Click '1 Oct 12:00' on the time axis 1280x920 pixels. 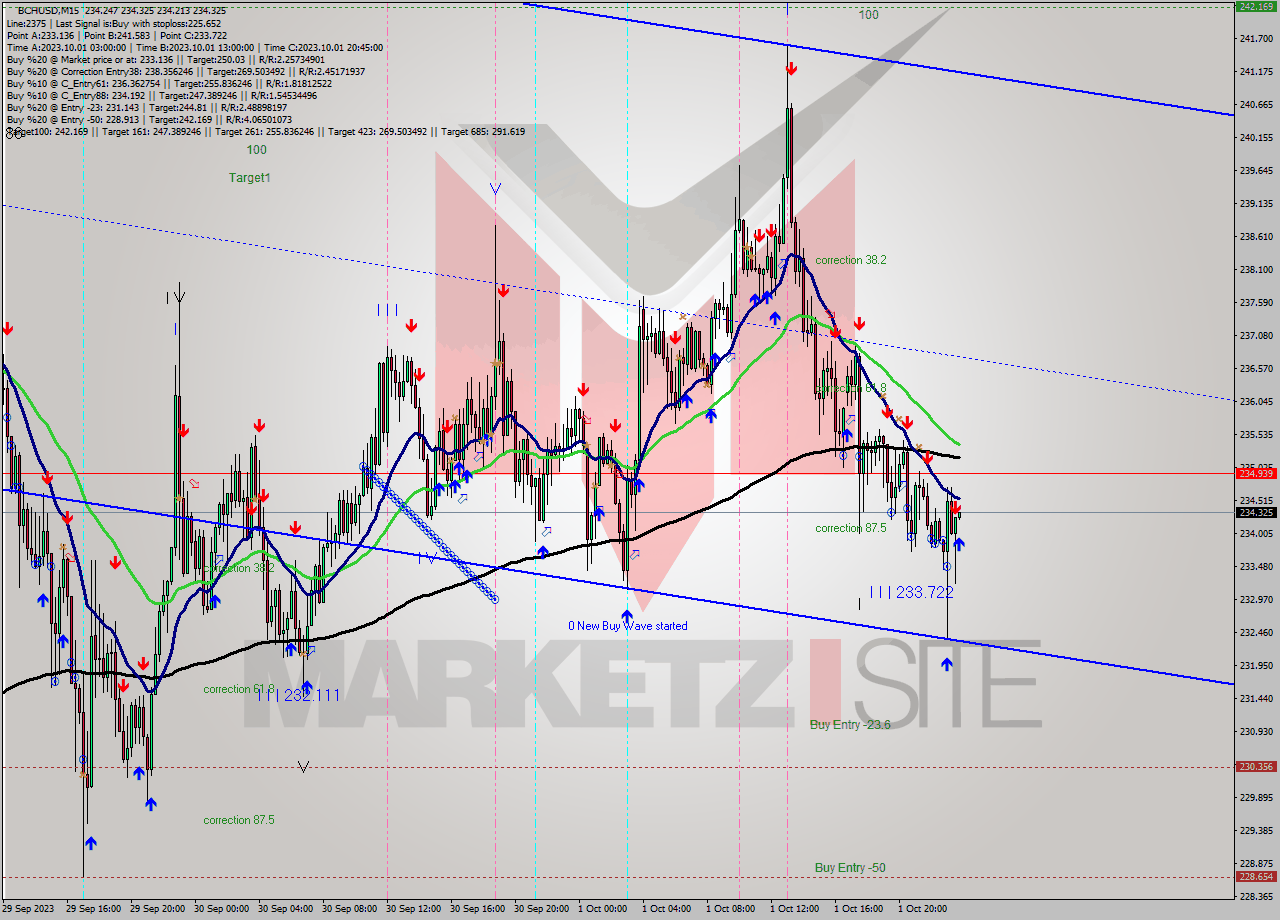795,909
